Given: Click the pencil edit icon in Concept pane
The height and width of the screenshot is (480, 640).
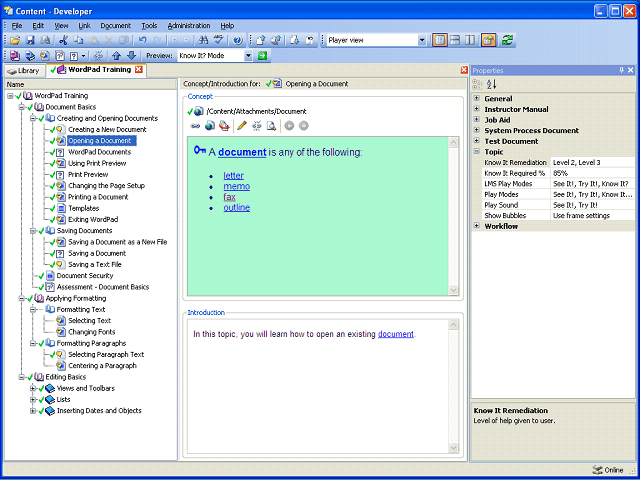Looking at the screenshot, I should point(242,126).
